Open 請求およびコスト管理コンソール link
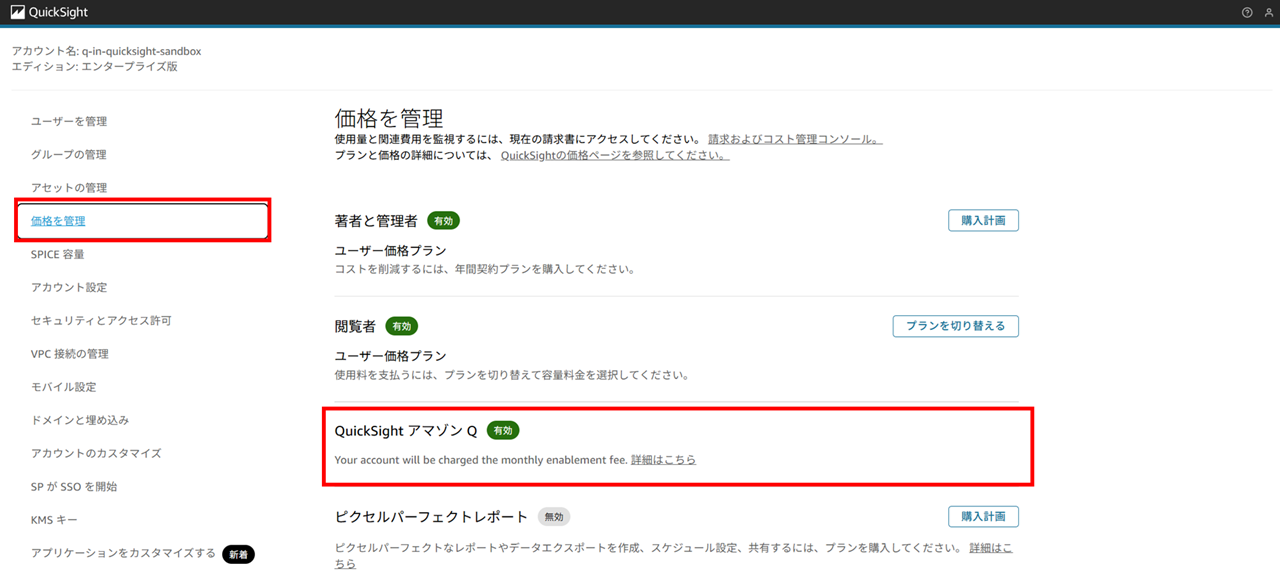 point(795,139)
